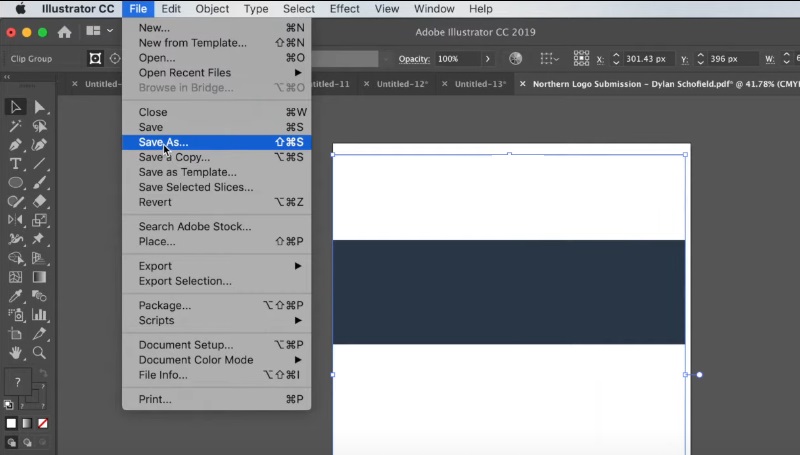The width and height of the screenshot is (800, 455).
Task: Select the Shaper tool
Action: [x=15, y=201]
